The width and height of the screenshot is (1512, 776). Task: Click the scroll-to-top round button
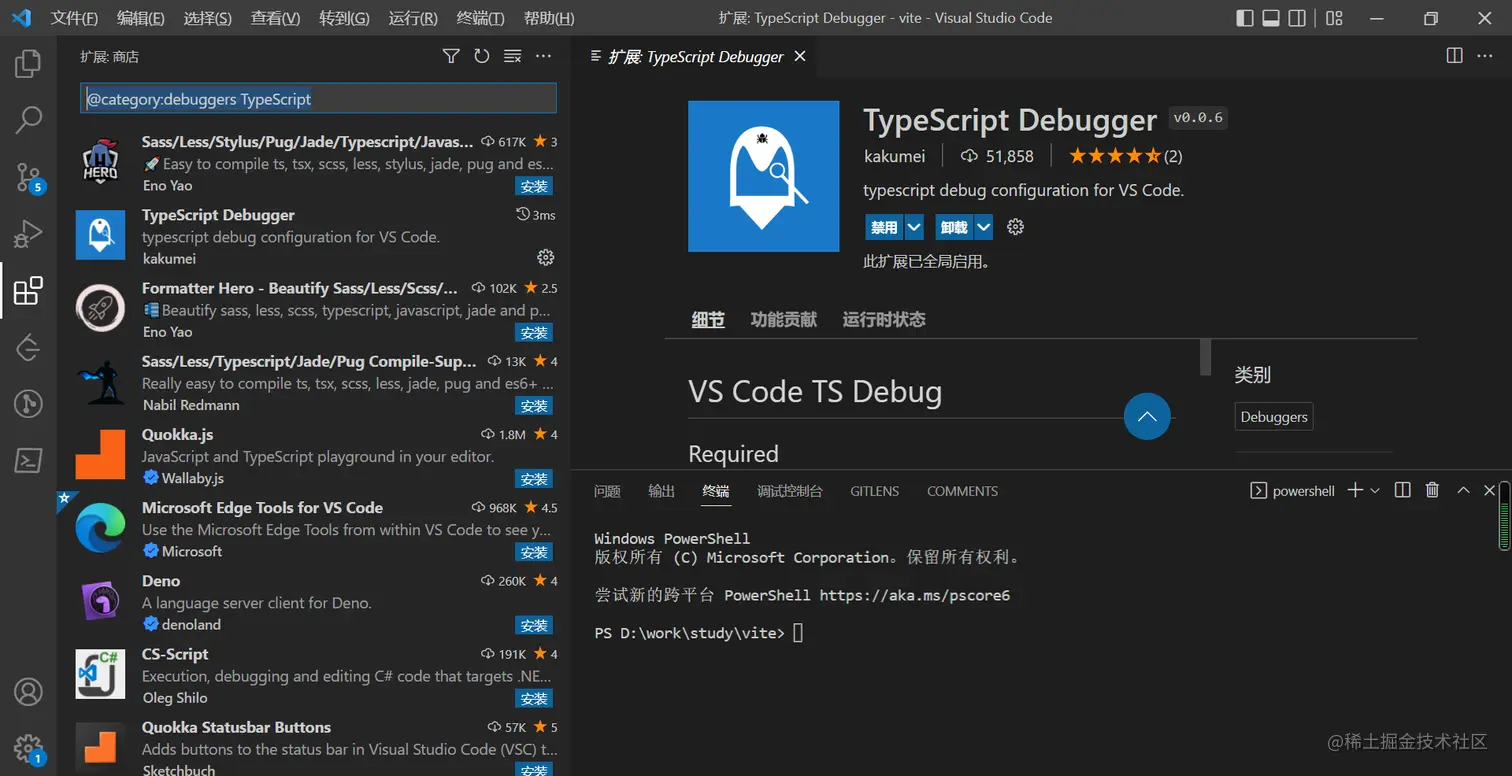point(1147,416)
